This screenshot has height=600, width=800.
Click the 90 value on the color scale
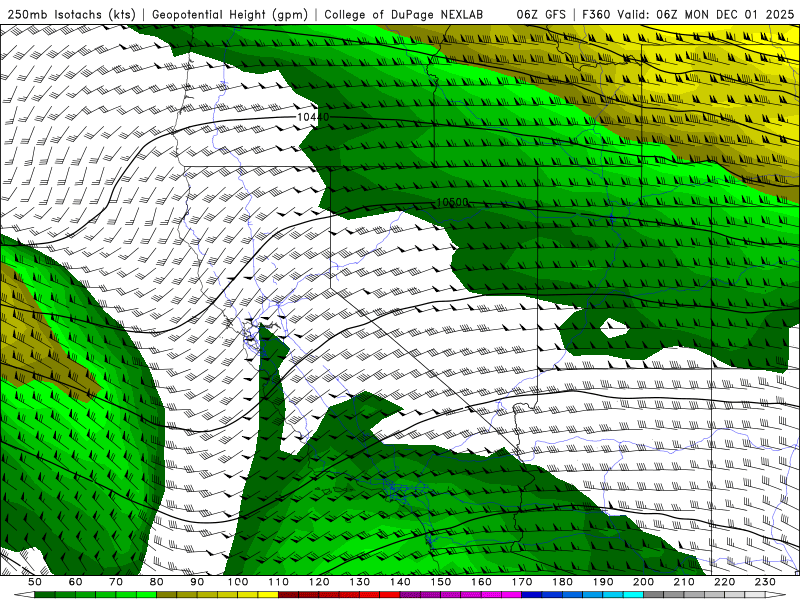point(197,582)
